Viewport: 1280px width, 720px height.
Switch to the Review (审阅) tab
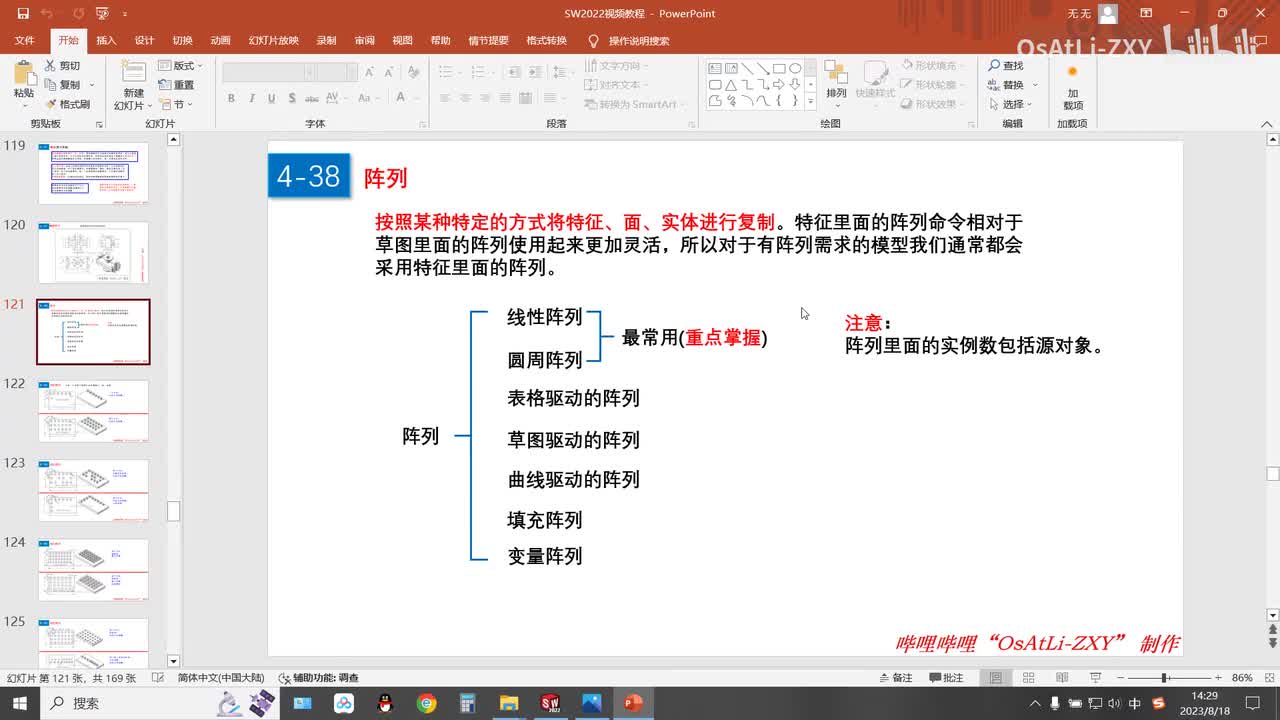pos(364,41)
